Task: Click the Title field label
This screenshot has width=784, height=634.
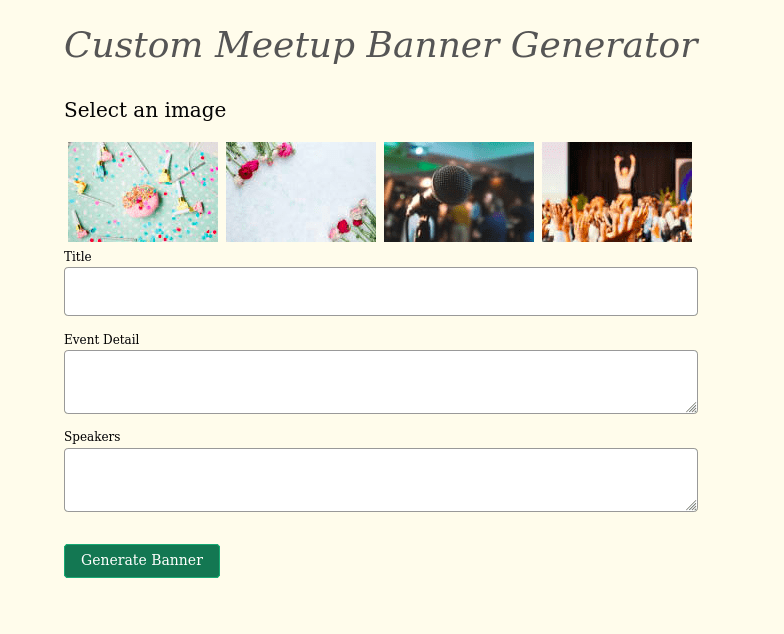Action: pyautogui.click(x=78, y=257)
